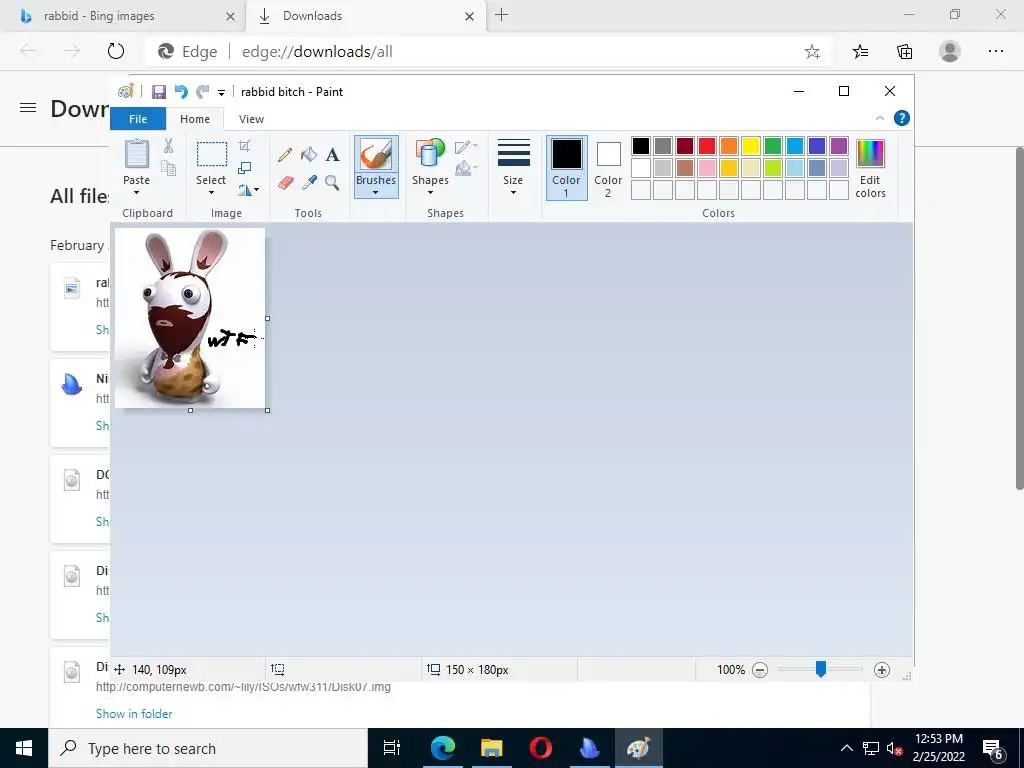The height and width of the screenshot is (768, 1024).
Task: Open Paint Help question mark icon
Action: click(902, 118)
